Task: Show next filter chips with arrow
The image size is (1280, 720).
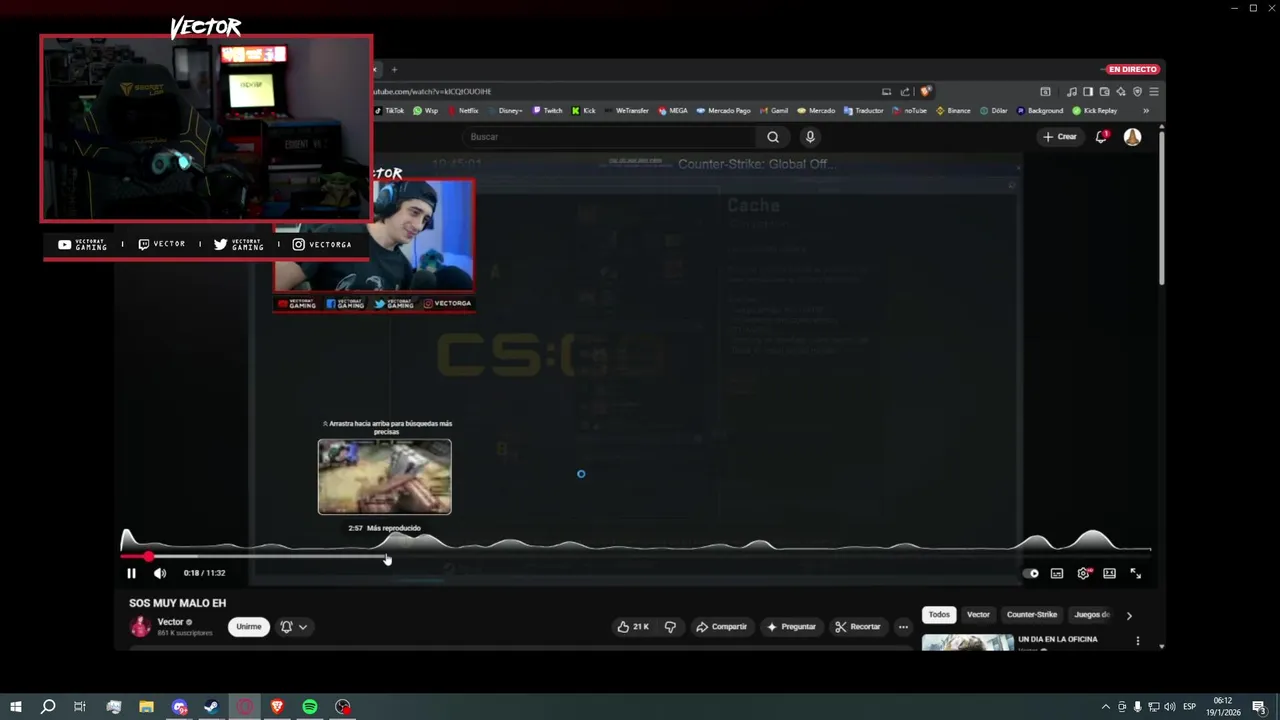Action: click(1129, 616)
